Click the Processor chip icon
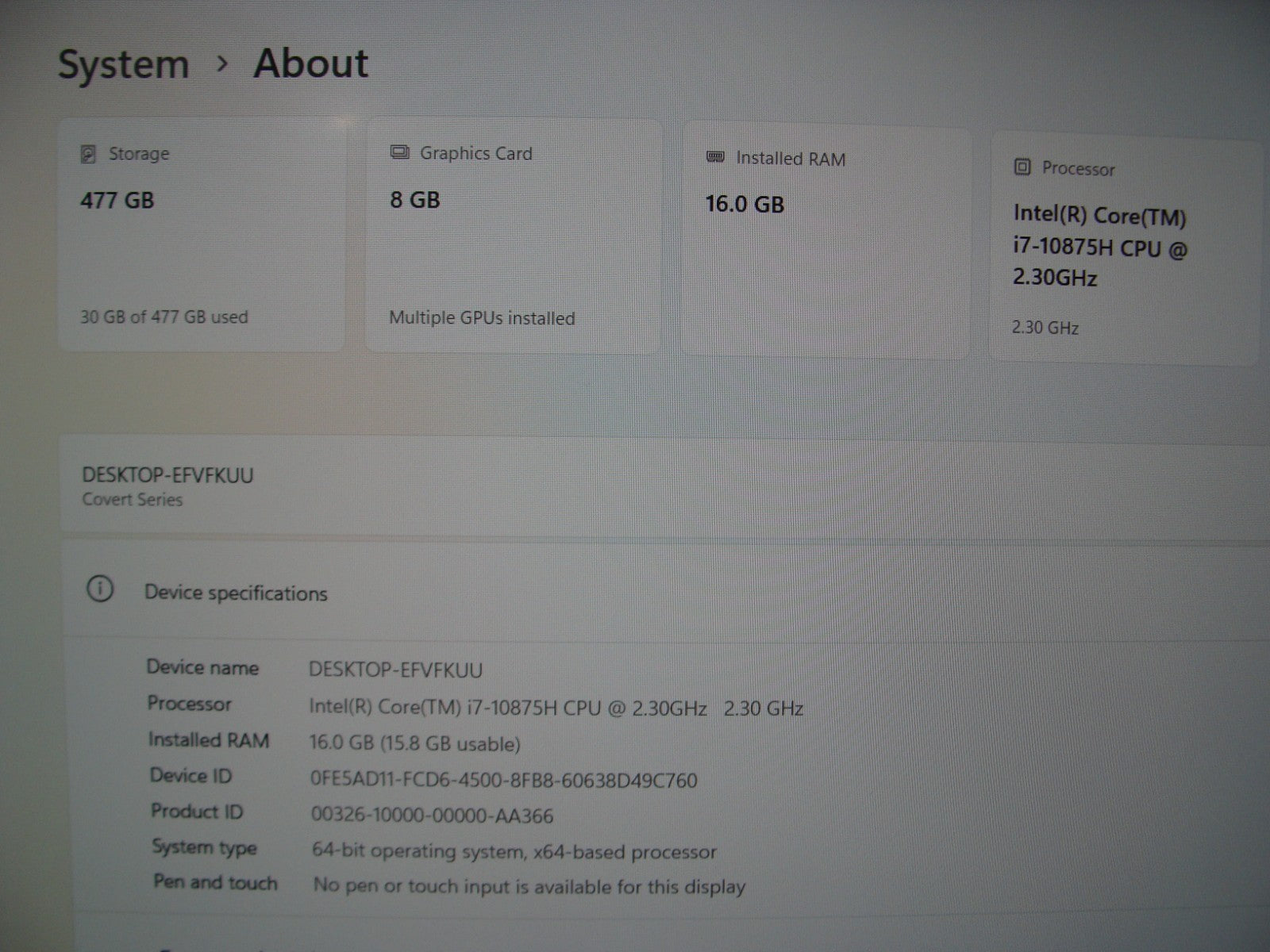Screen dimensions: 1270x952 pos(1022,167)
